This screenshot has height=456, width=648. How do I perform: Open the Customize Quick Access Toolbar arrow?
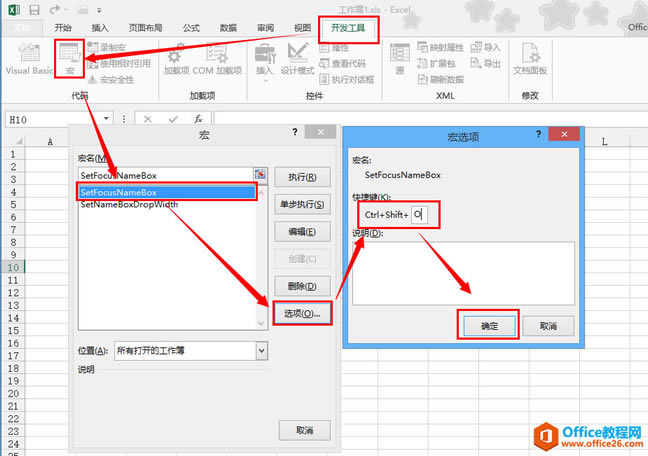[x=99, y=10]
